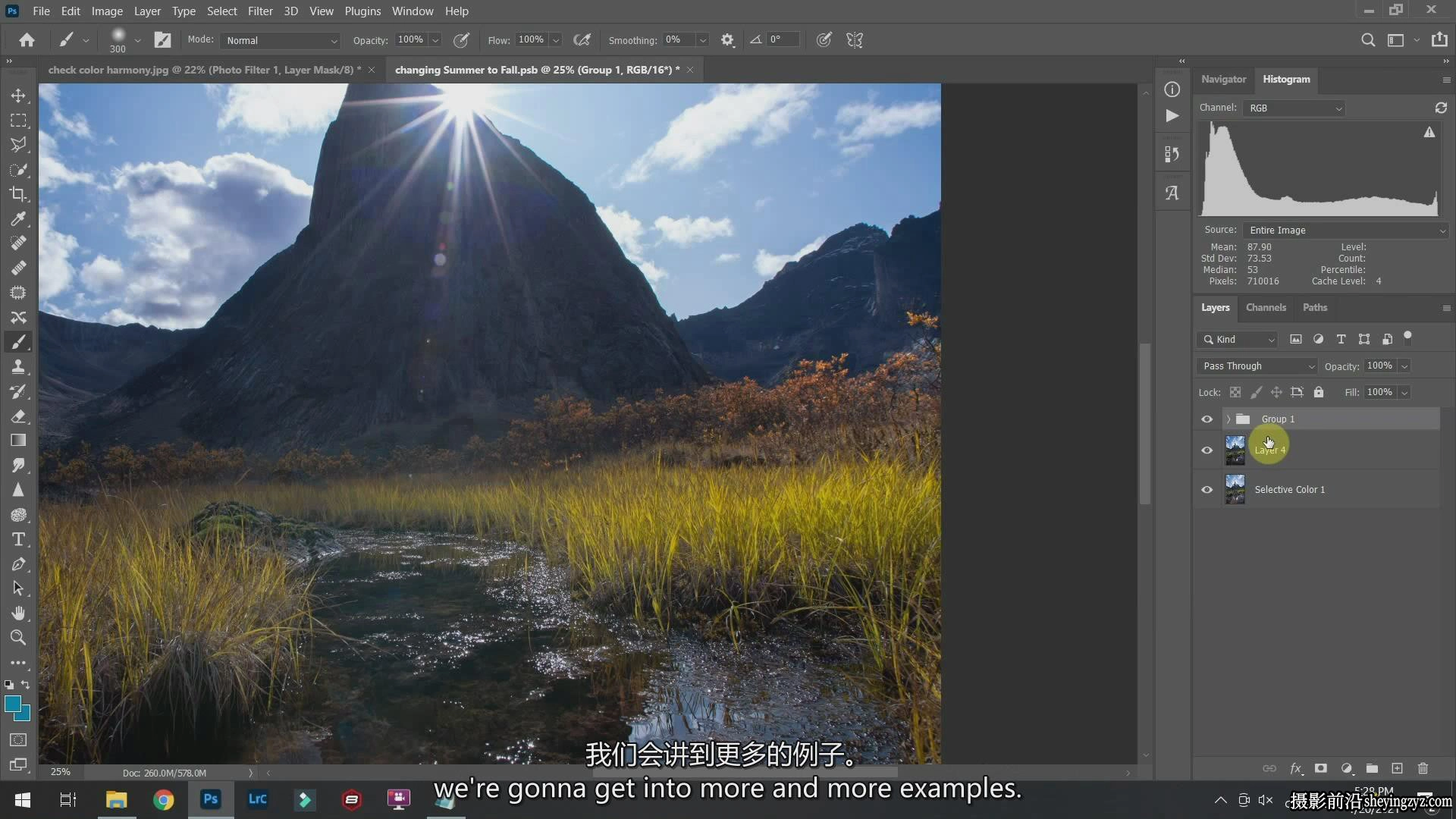Open the brush Opacity slider dropdown
The image size is (1456, 819).
[x=435, y=40]
